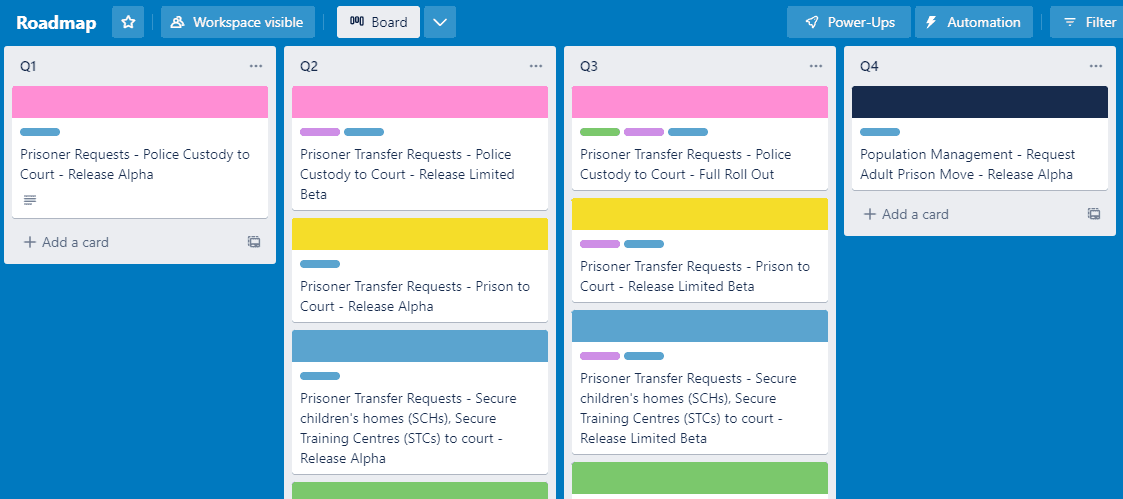Toggle the green label on Q3 Full Roll Out card
Screen dimensions: 1123x499
point(600,132)
